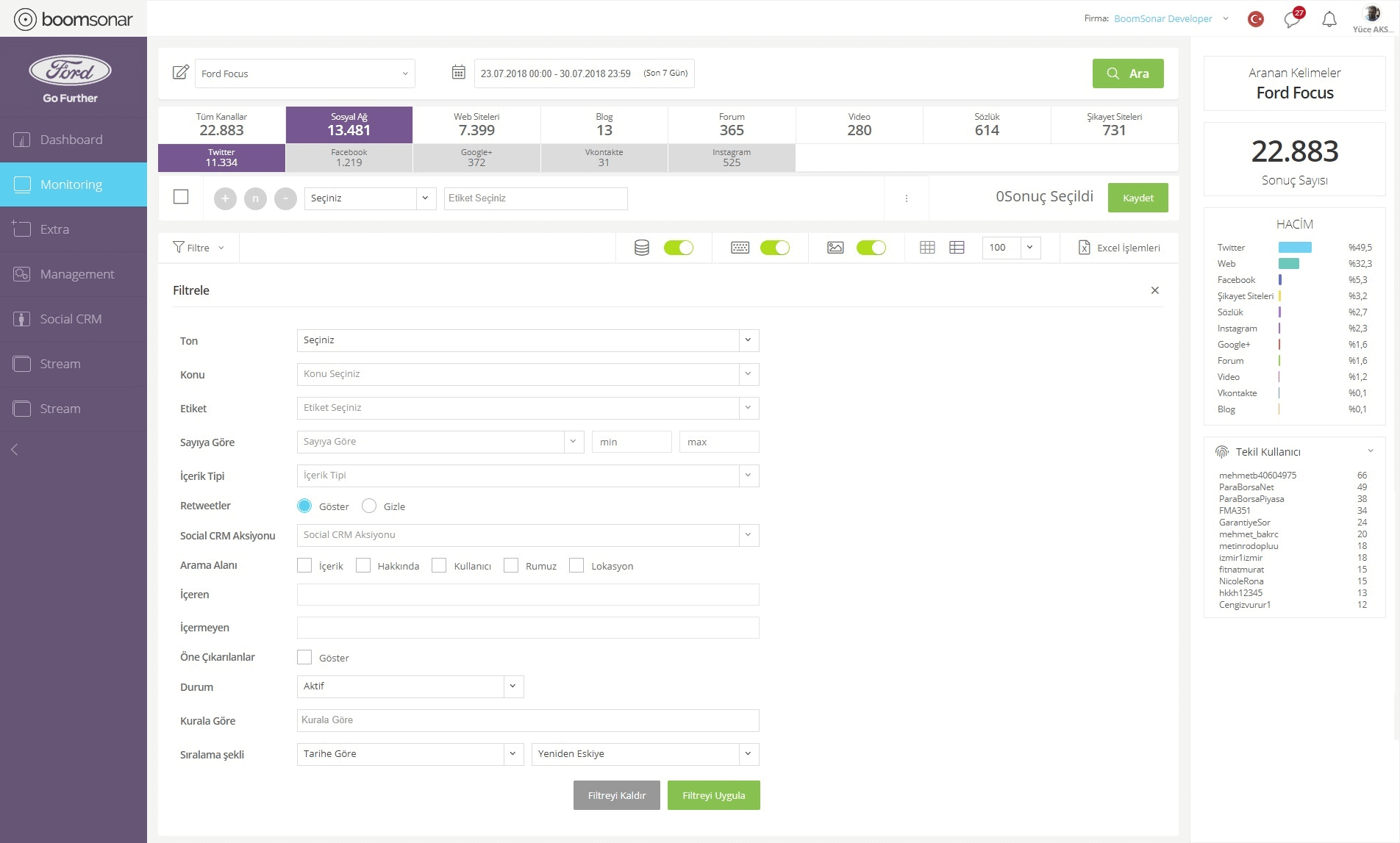The height and width of the screenshot is (843, 1400).
Task: Toggle the database switch off
Action: click(678, 248)
